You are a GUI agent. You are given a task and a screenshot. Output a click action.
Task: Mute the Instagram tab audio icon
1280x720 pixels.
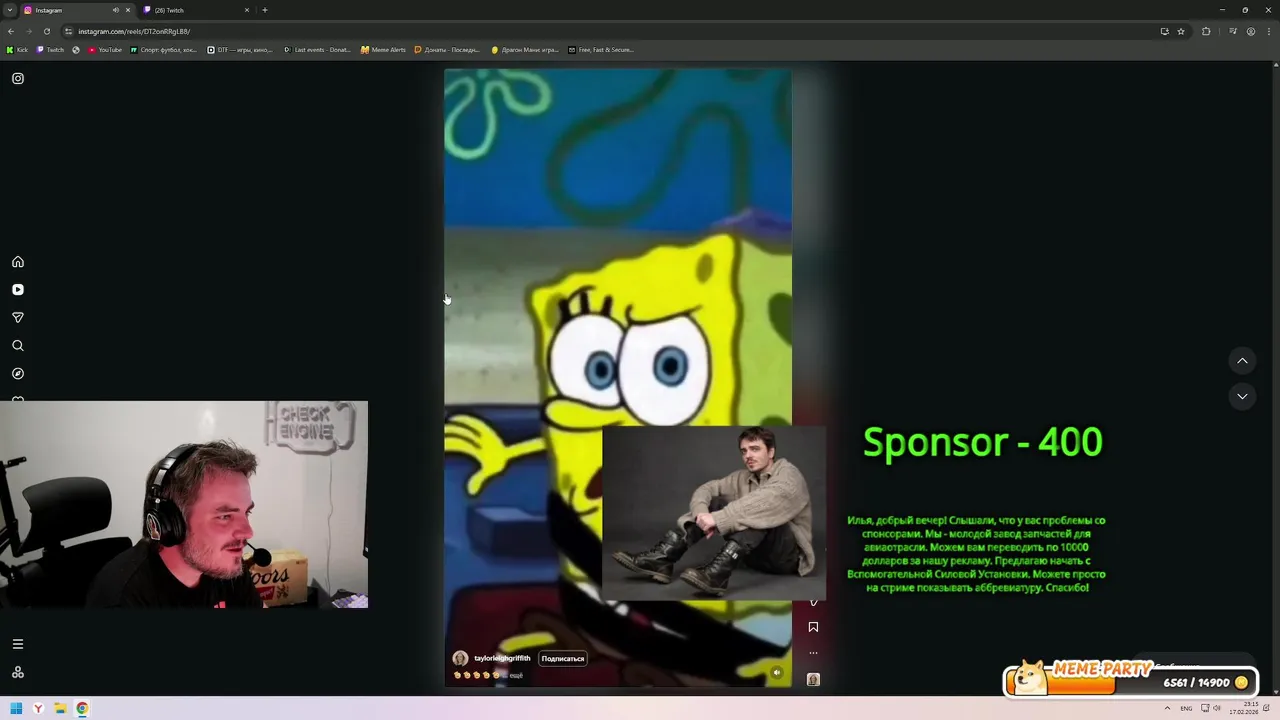116,10
